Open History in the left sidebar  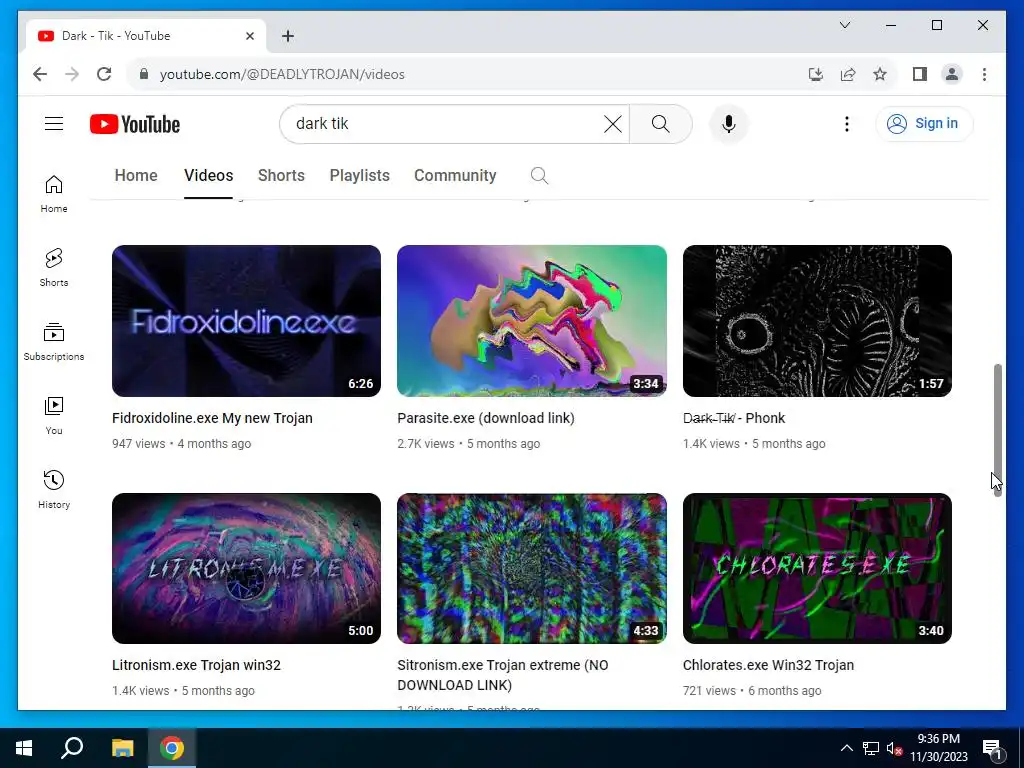tap(54, 490)
